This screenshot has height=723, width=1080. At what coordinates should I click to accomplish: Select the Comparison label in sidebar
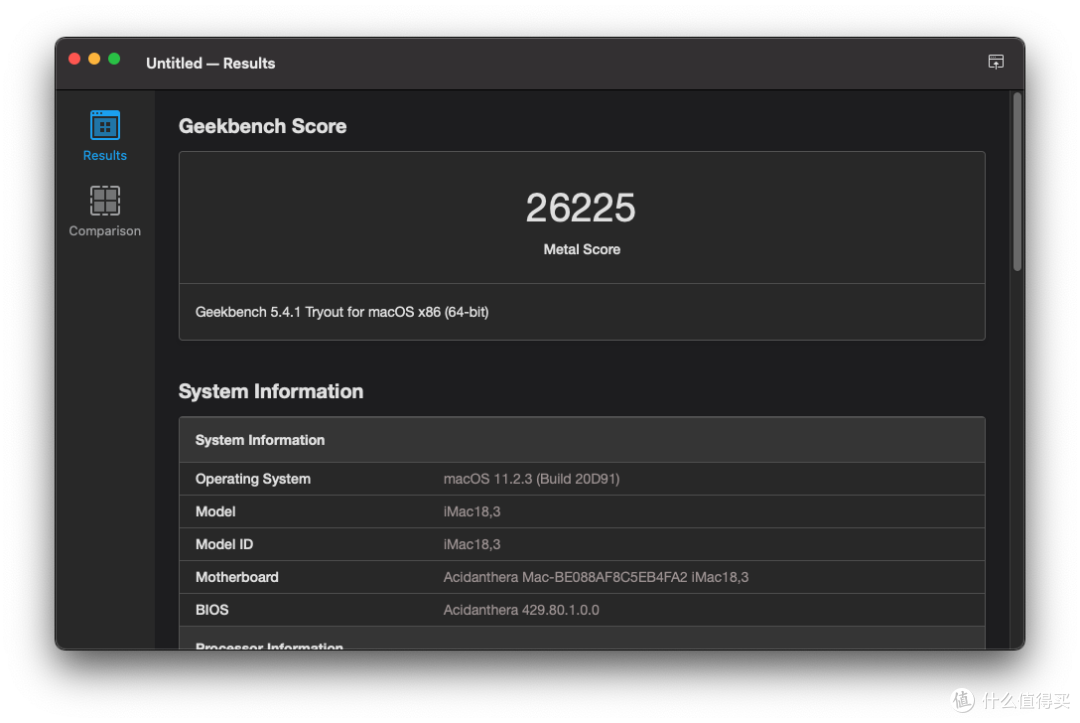(105, 231)
